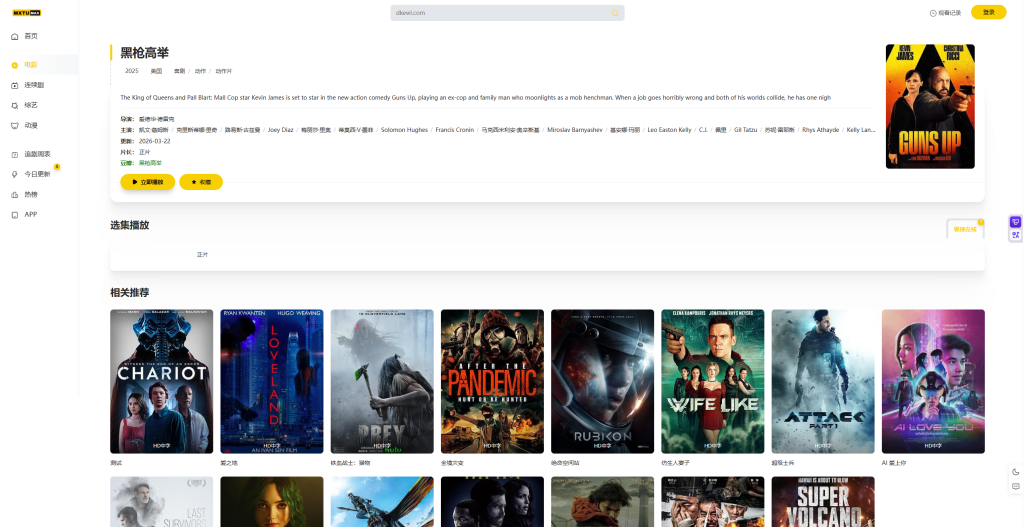Image resolution: width=1024 pixels, height=527 pixels.
Task: Select the 极速在线 source tab
Action: 965,229
